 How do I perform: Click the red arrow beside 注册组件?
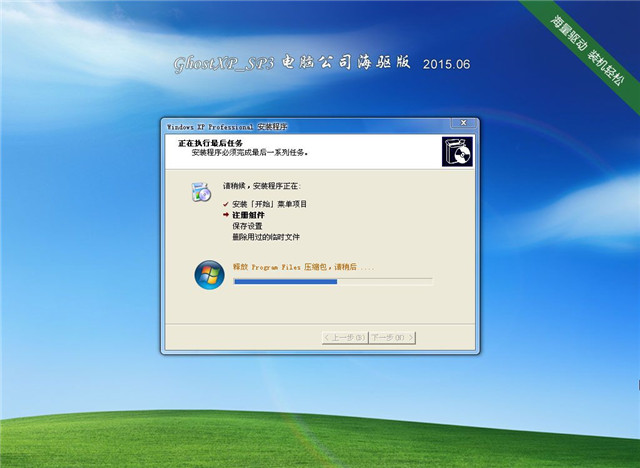[x=226, y=215]
